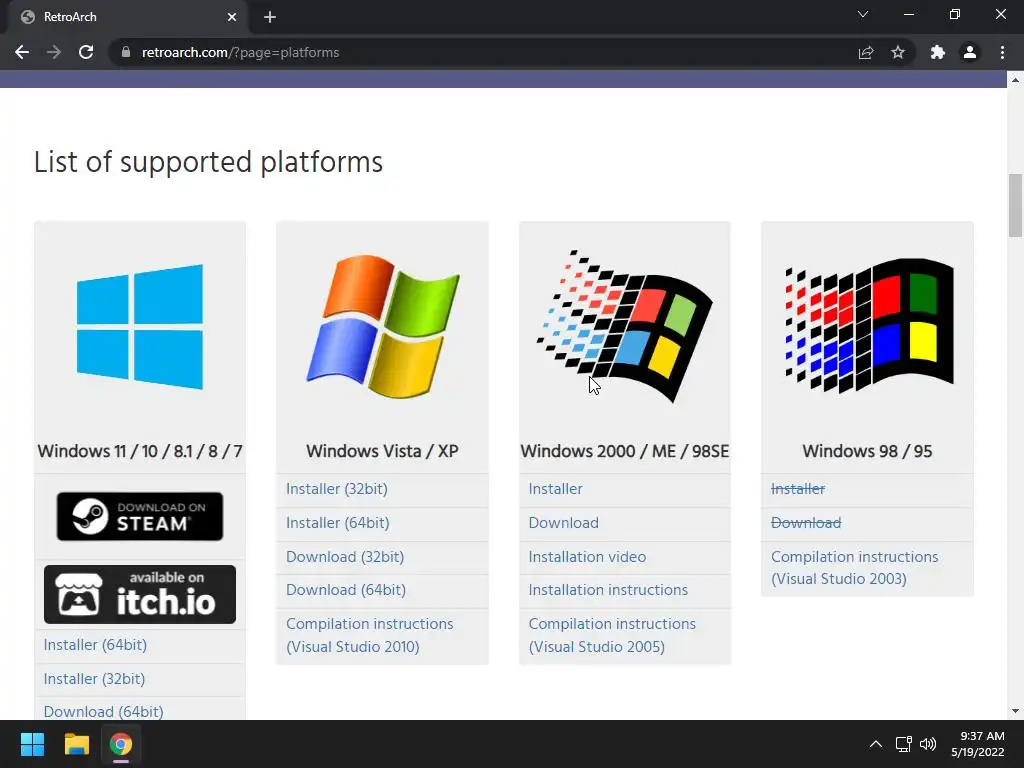This screenshot has width=1024, height=768.
Task: Open Installer (64bit) under Windows 11
Action: [95, 645]
